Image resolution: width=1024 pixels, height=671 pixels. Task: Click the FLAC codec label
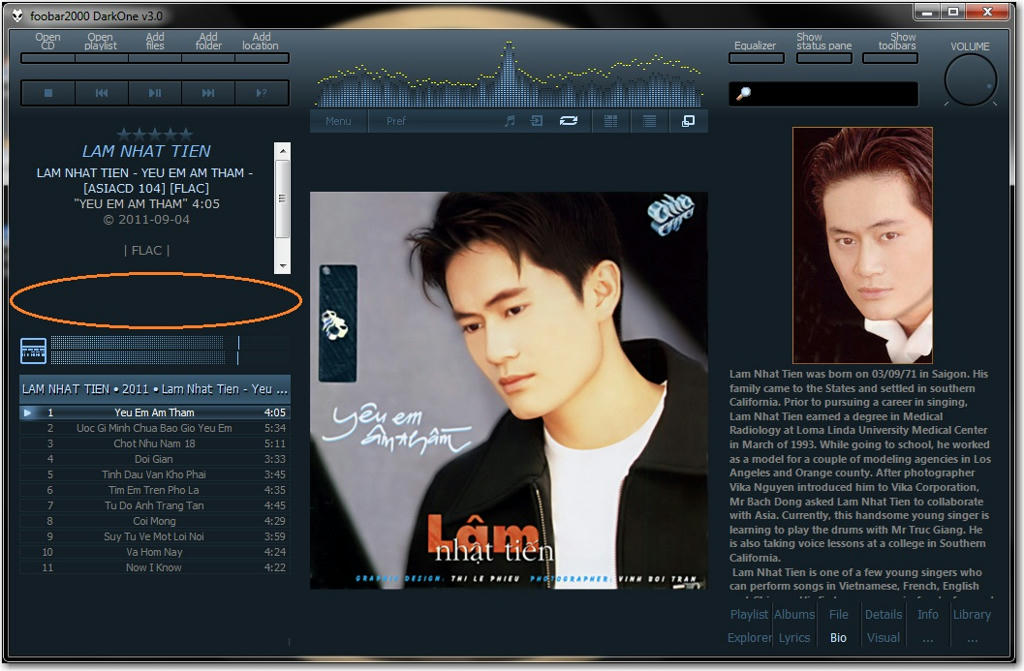click(x=147, y=251)
